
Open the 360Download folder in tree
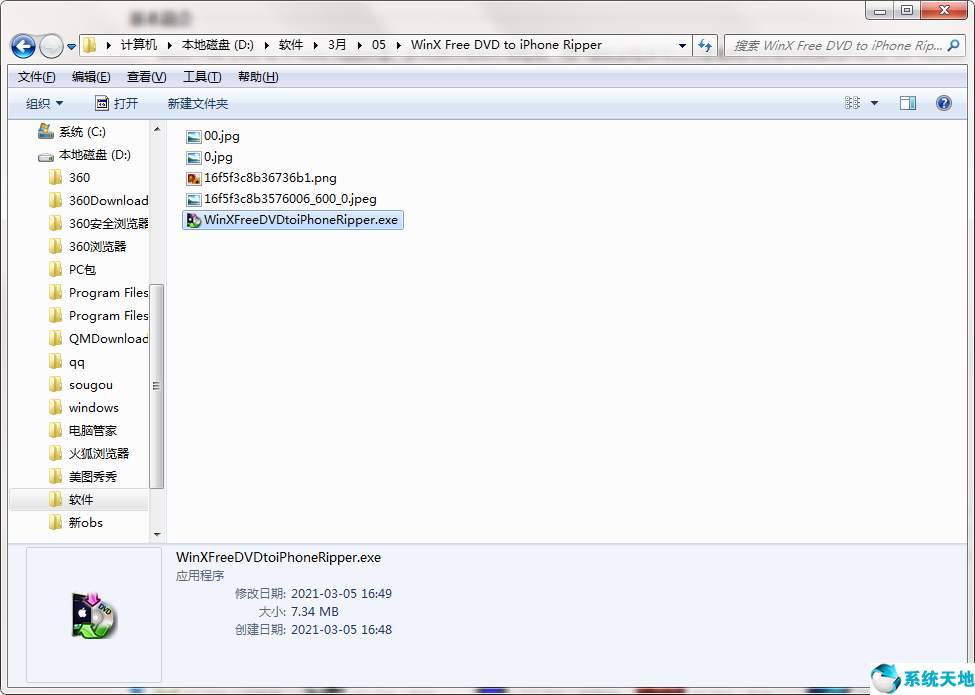(98, 201)
